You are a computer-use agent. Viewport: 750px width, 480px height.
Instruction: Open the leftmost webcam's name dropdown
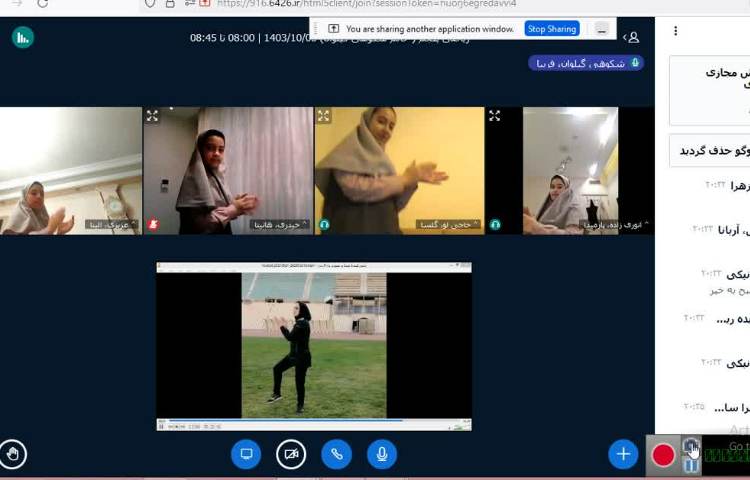tap(110, 226)
